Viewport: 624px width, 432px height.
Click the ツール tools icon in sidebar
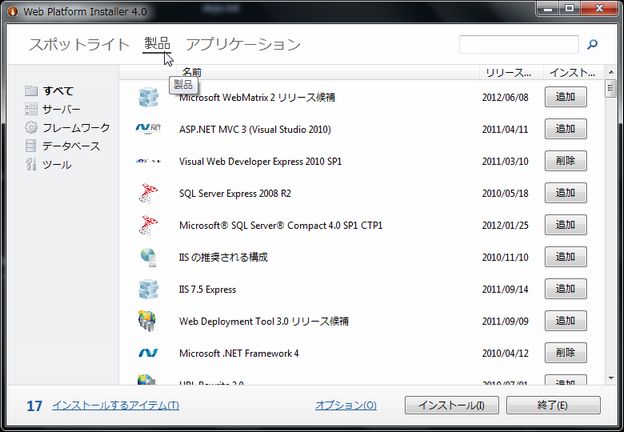[31, 164]
